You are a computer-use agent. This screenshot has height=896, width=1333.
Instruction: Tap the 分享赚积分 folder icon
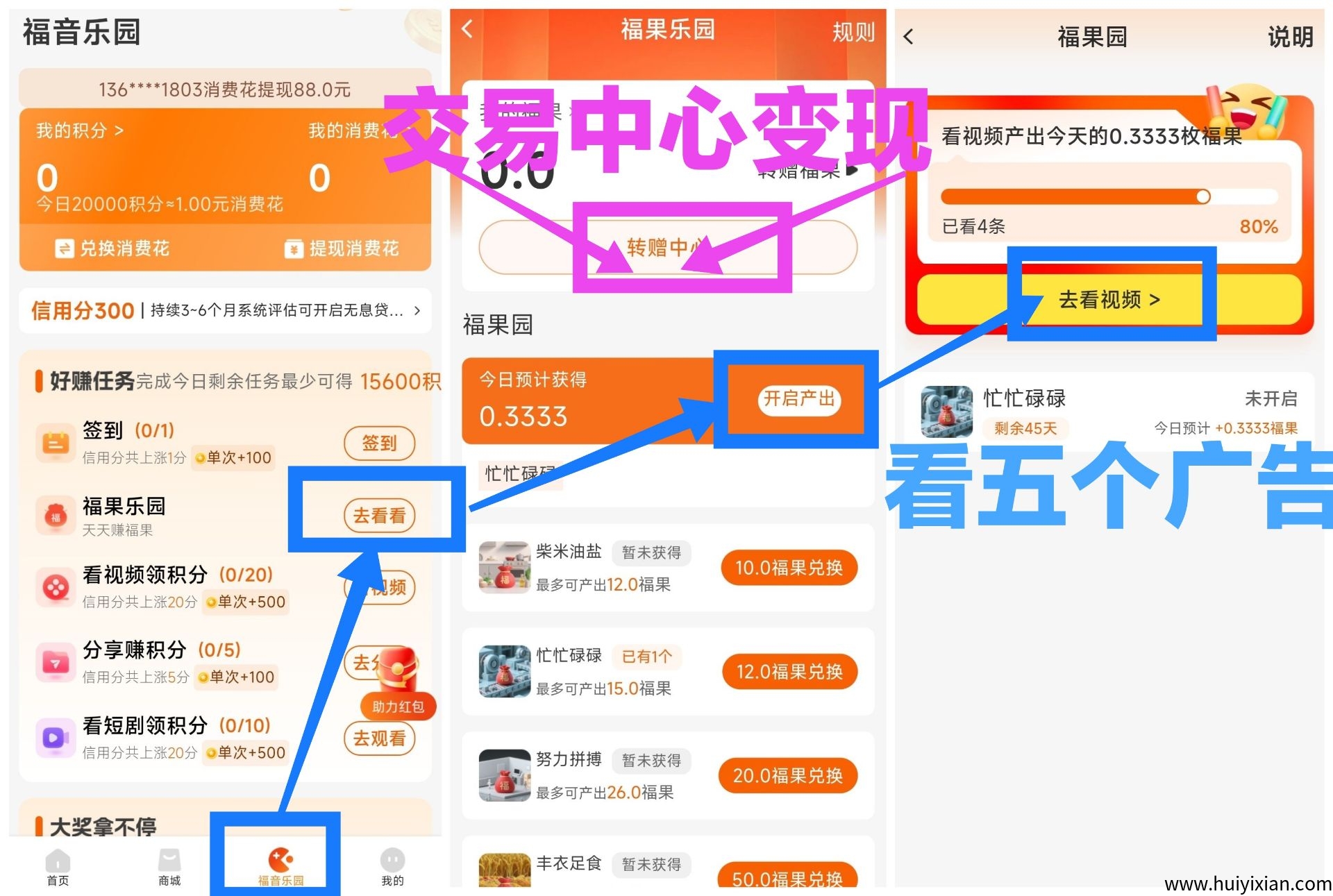point(56,663)
